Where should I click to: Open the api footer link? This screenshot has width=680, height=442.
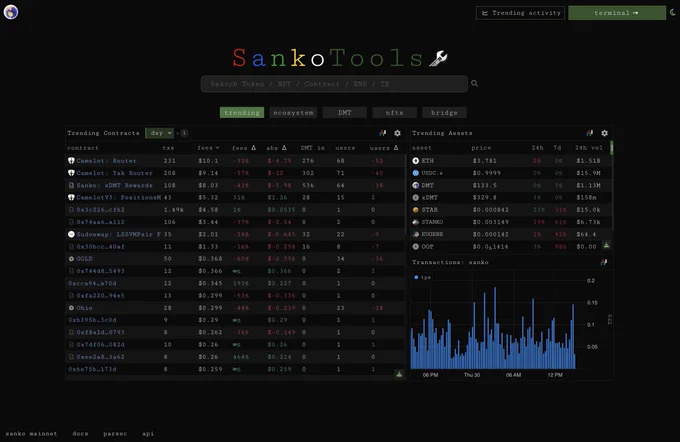[x=148, y=433]
